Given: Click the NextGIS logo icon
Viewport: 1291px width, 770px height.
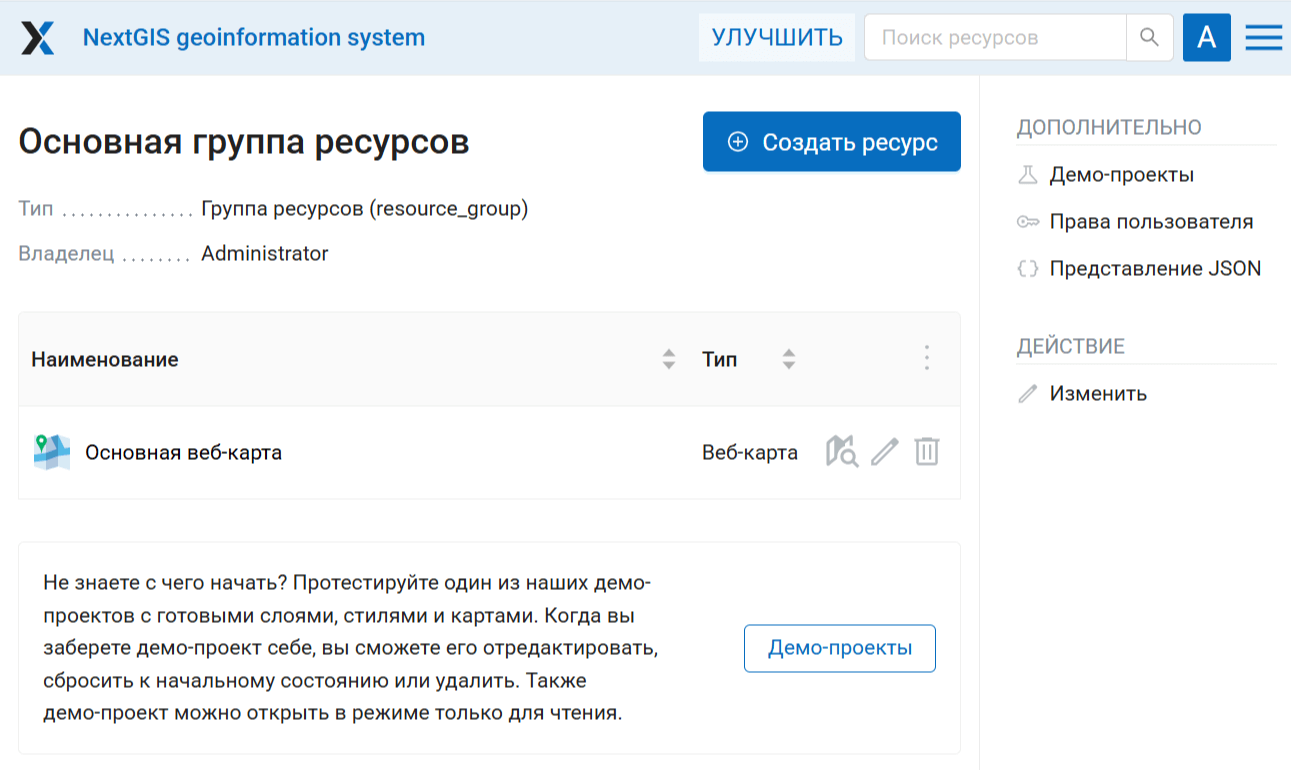Looking at the screenshot, I should point(38,38).
